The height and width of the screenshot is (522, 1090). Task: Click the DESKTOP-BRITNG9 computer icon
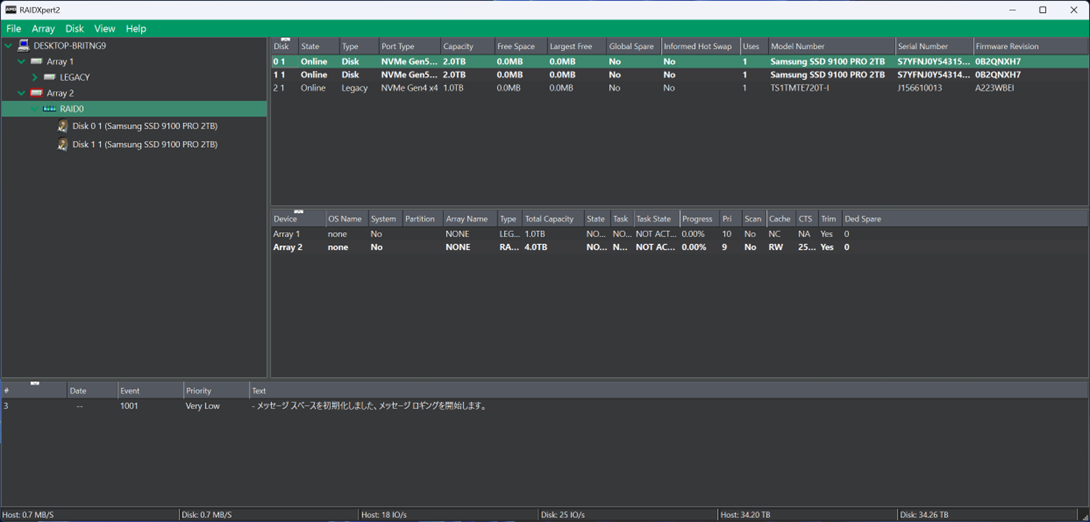click(23, 46)
